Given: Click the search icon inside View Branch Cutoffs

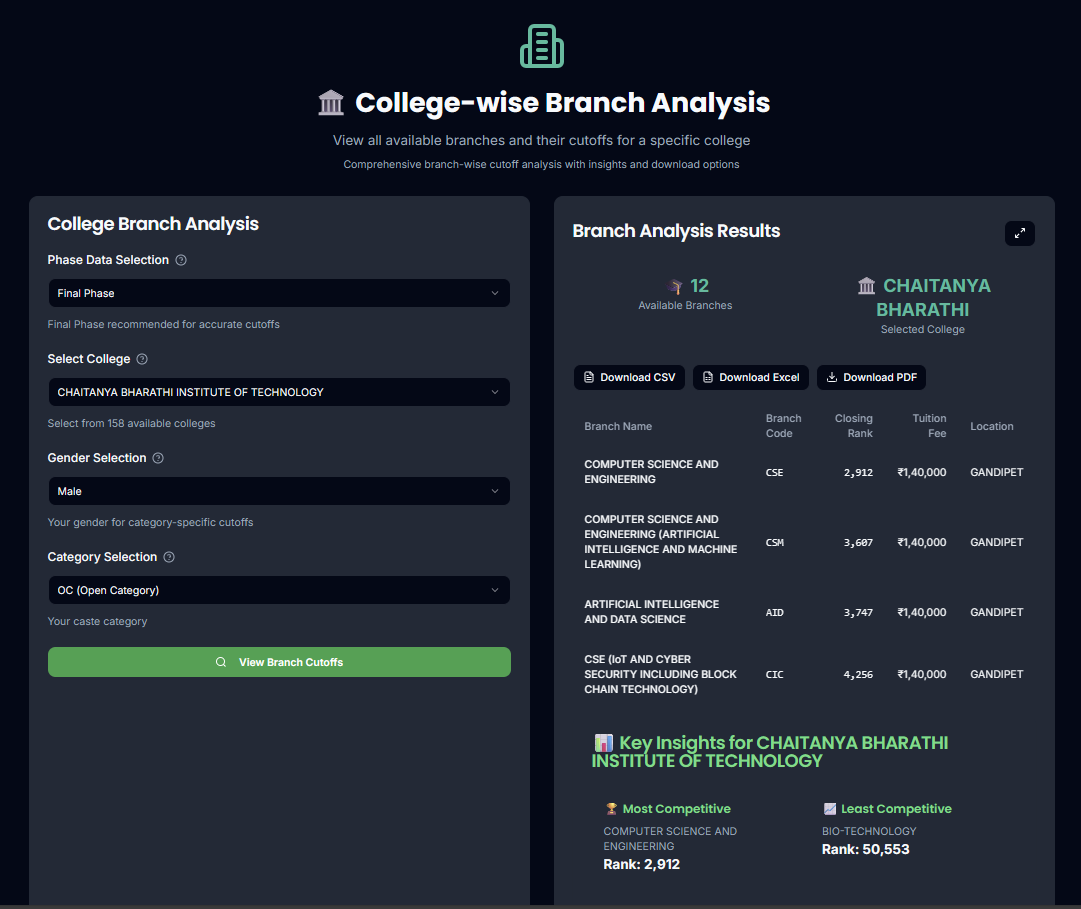Looking at the screenshot, I should (221, 662).
